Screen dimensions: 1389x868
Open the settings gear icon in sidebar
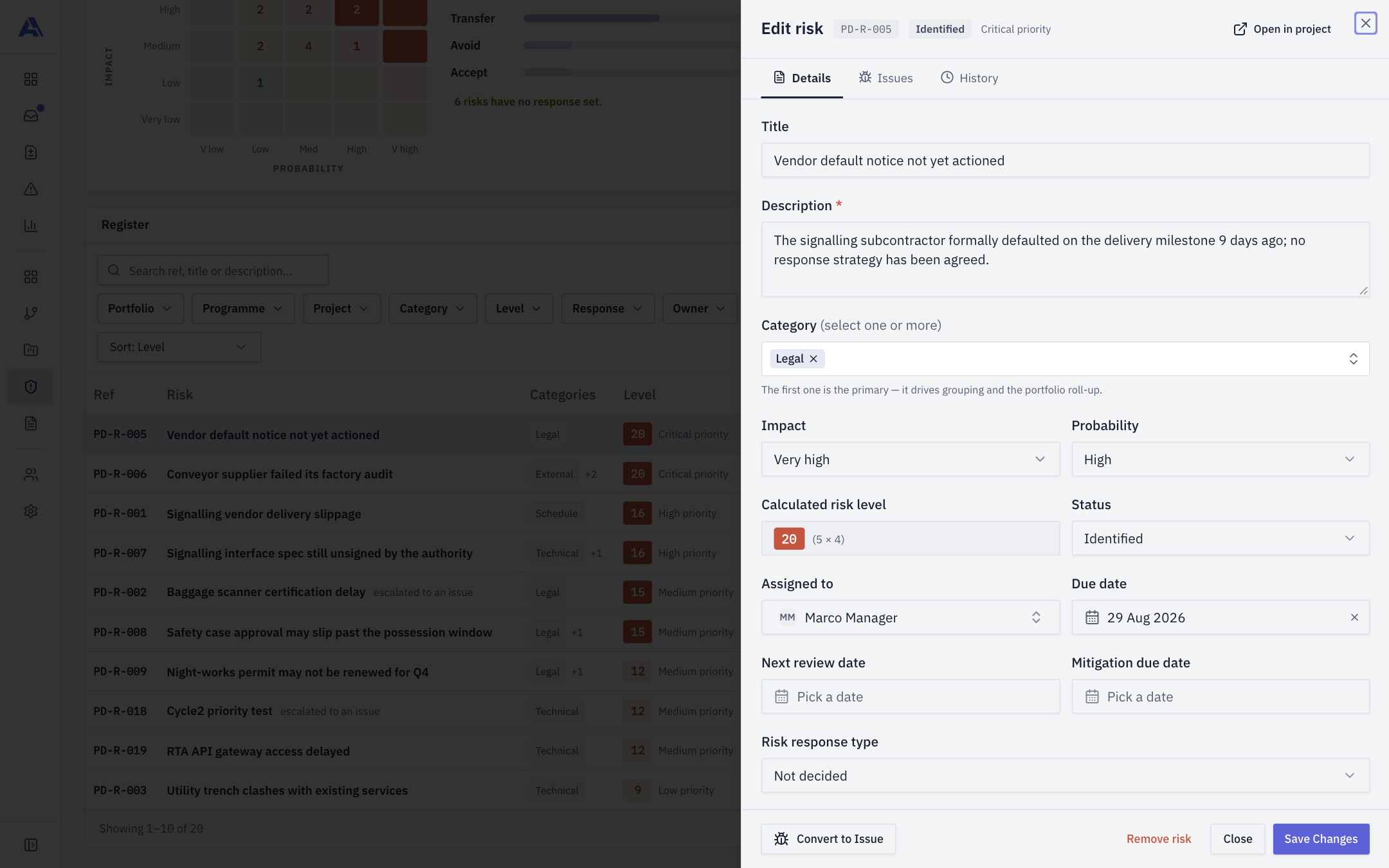click(30, 511)
